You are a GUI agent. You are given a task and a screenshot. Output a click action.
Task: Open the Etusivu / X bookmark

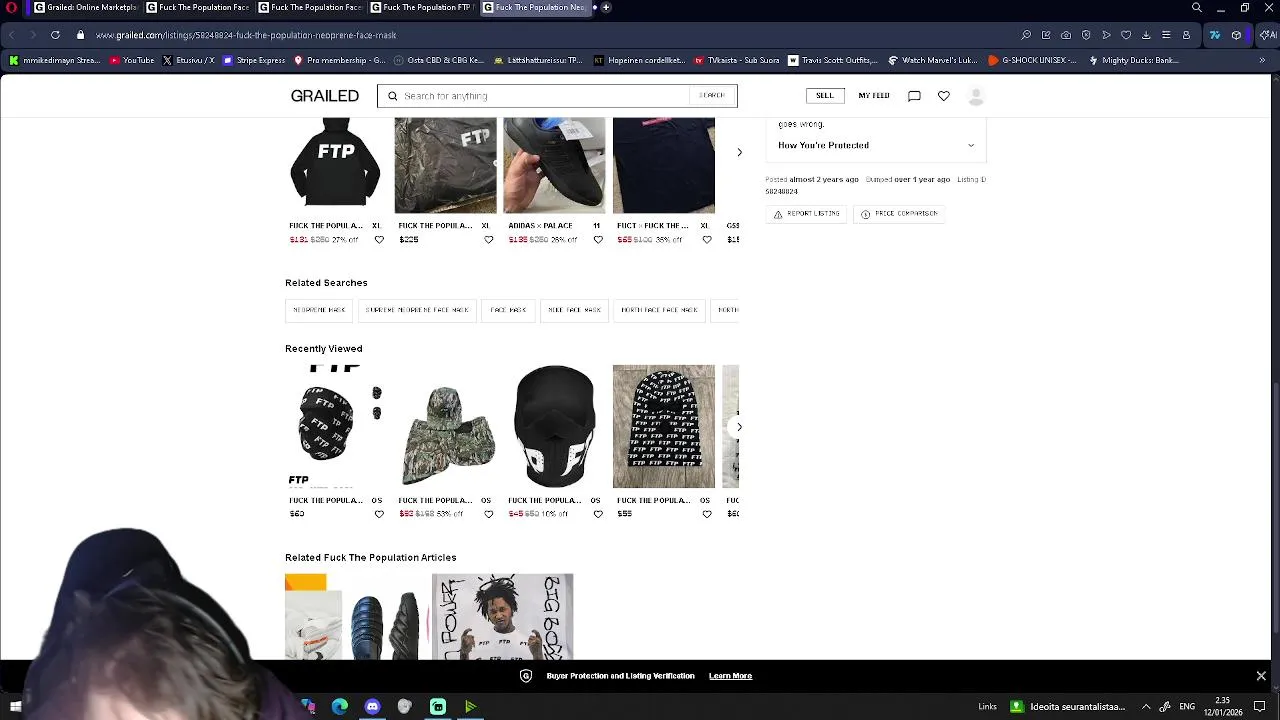[x=188, y=60]
